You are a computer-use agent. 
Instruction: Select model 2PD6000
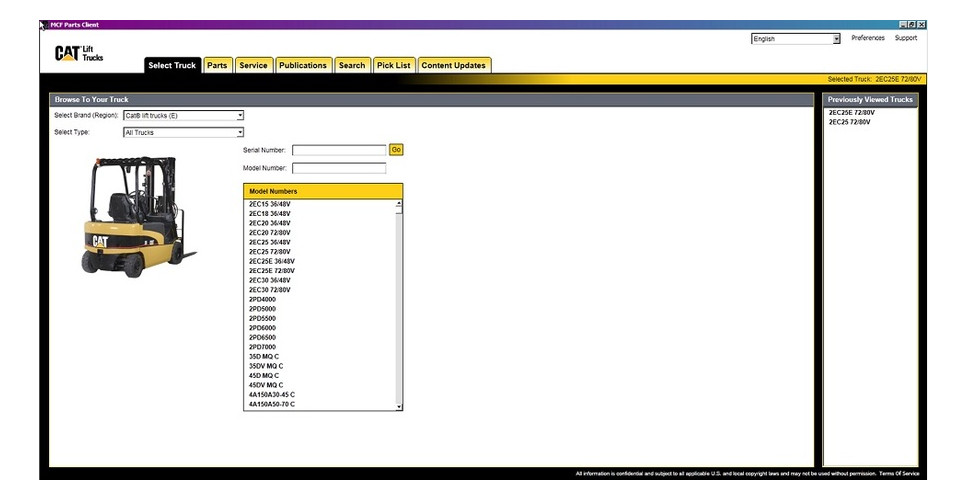coord(262,328)
